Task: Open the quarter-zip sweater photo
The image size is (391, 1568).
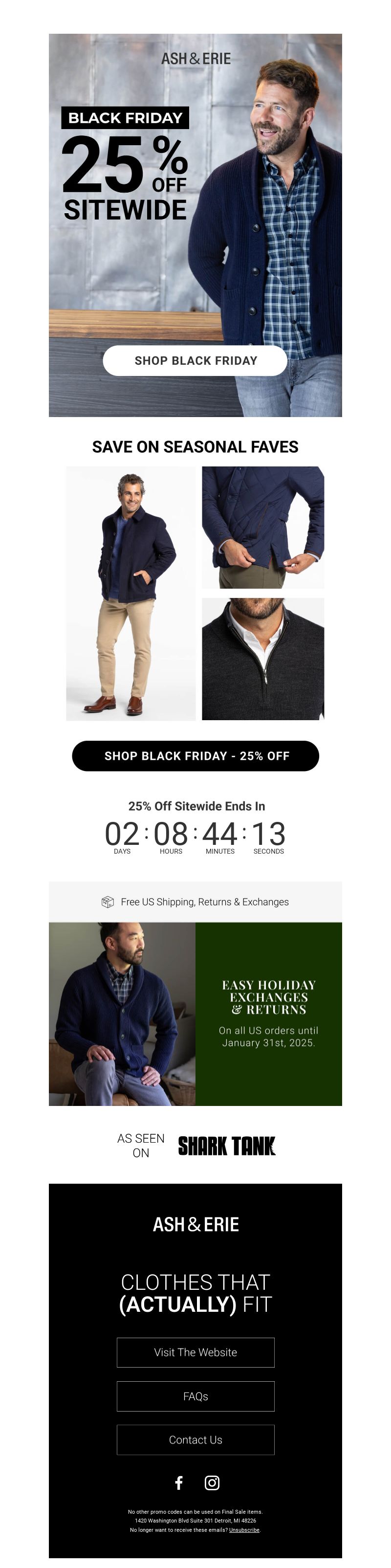Action: [263, 659]
